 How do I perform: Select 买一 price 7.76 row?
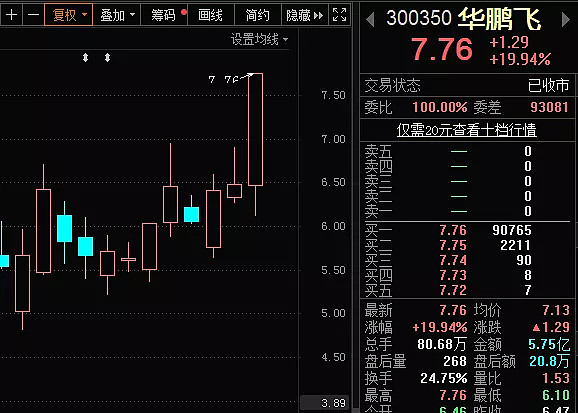pos(467,230)
